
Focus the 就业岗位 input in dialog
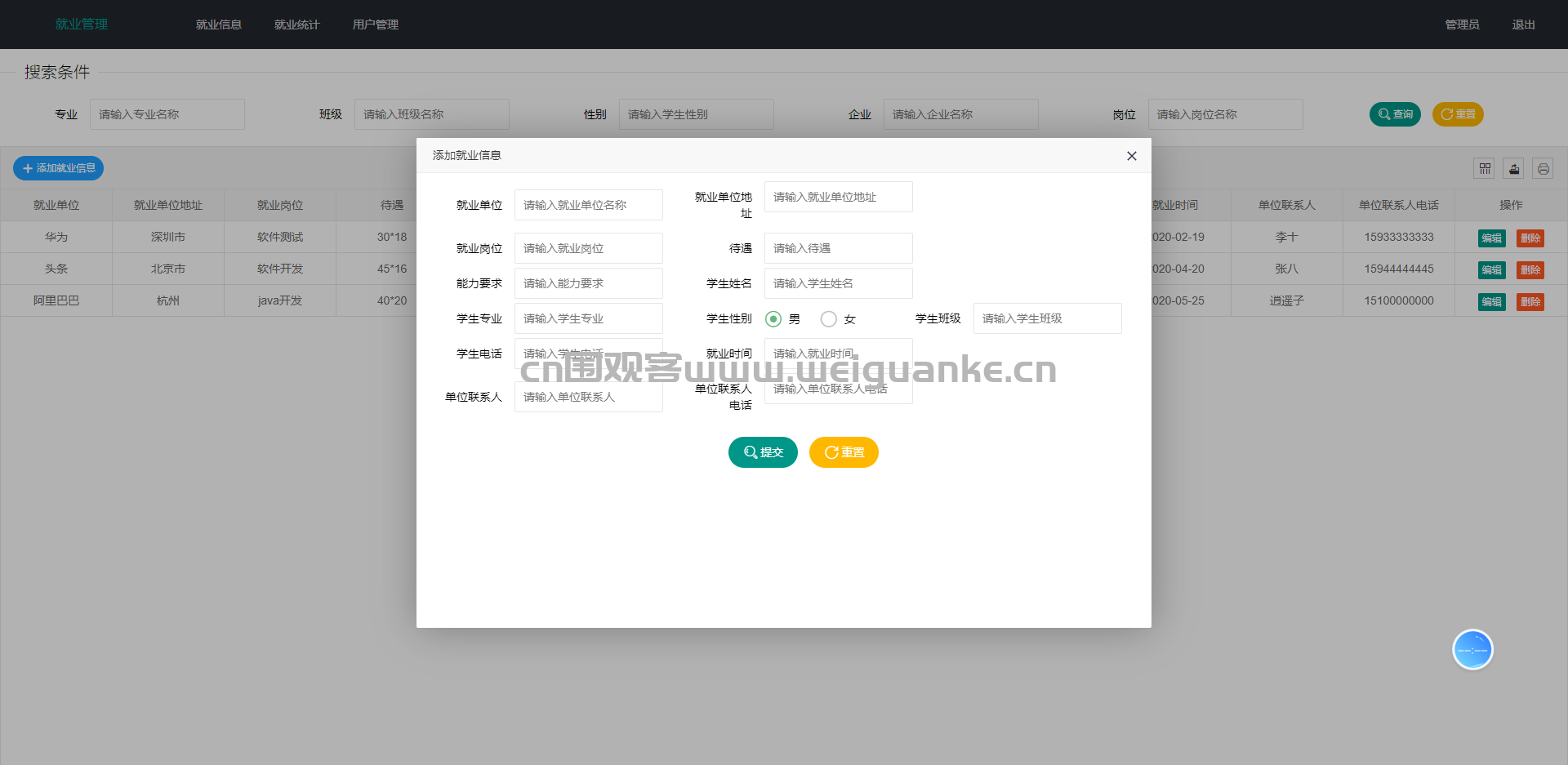click(589, 248)
